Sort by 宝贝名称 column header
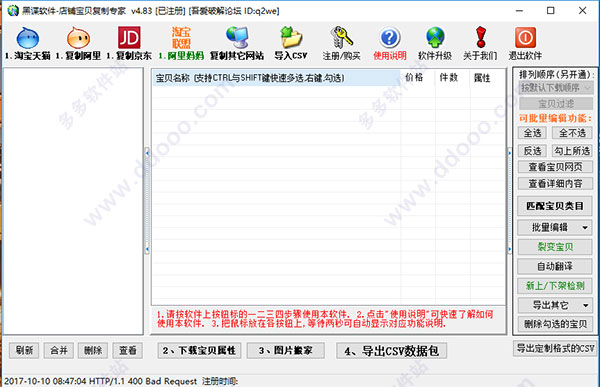Viewport: 600px width, 387px height. pyautogui.click(x=276, y=78)
